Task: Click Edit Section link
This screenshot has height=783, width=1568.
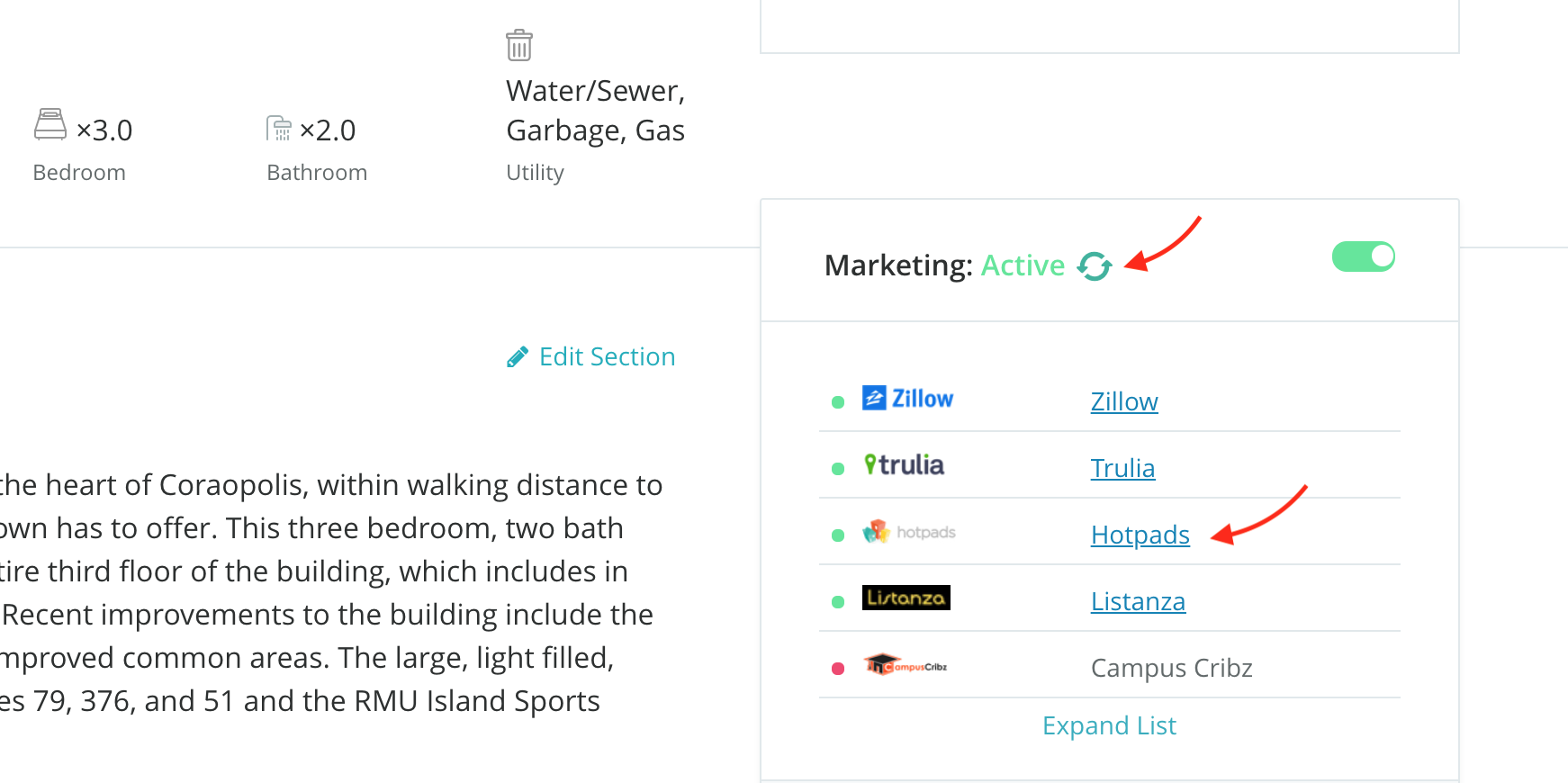Action: pos(607,357)
